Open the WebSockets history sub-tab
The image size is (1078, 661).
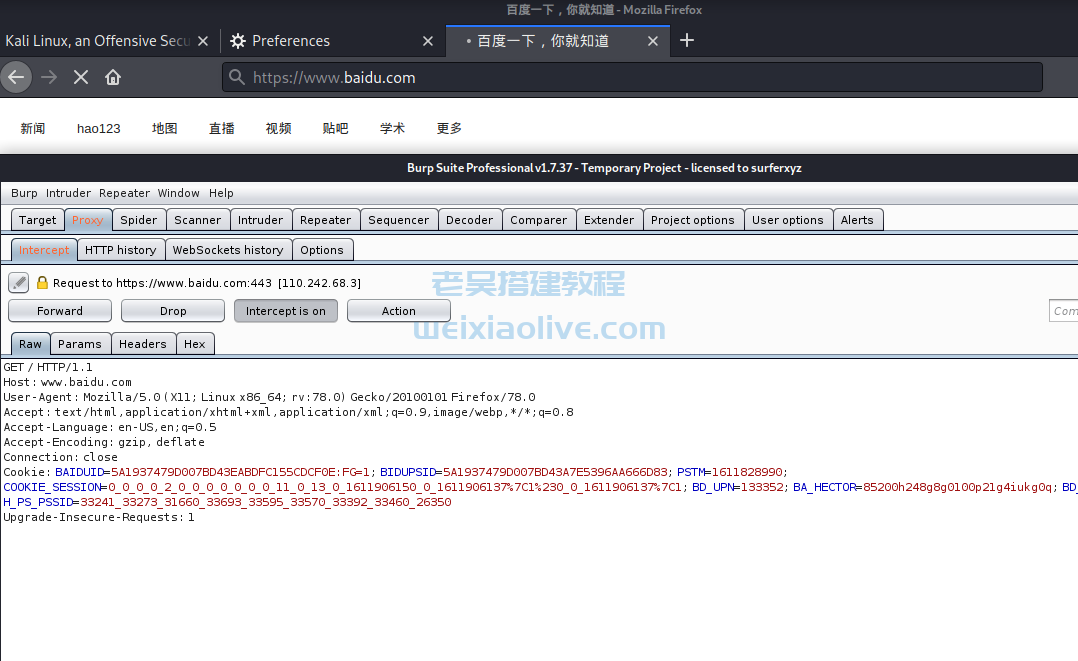point(228,250)
